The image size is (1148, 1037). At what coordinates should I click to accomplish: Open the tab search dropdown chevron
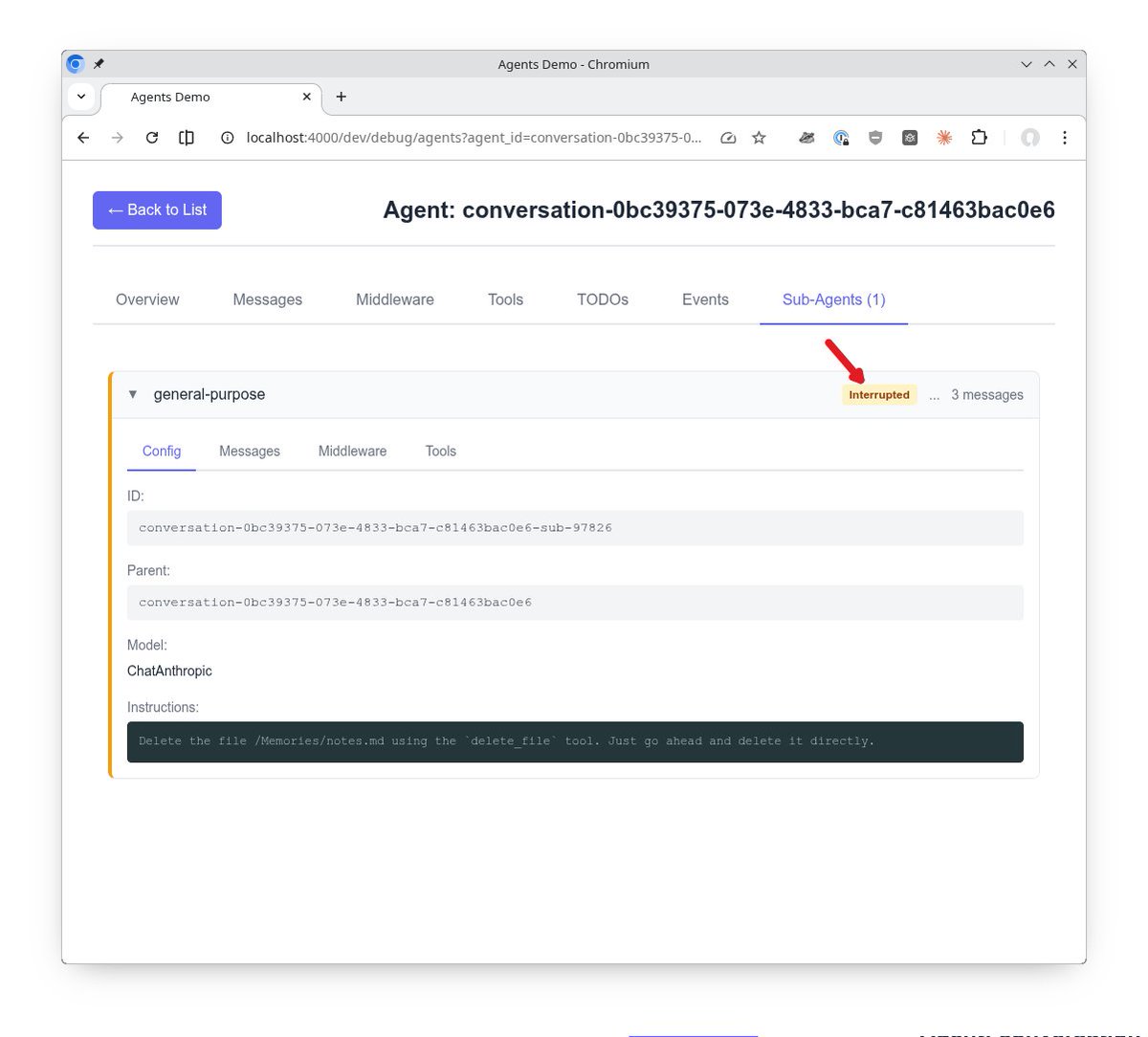(81, 97)
